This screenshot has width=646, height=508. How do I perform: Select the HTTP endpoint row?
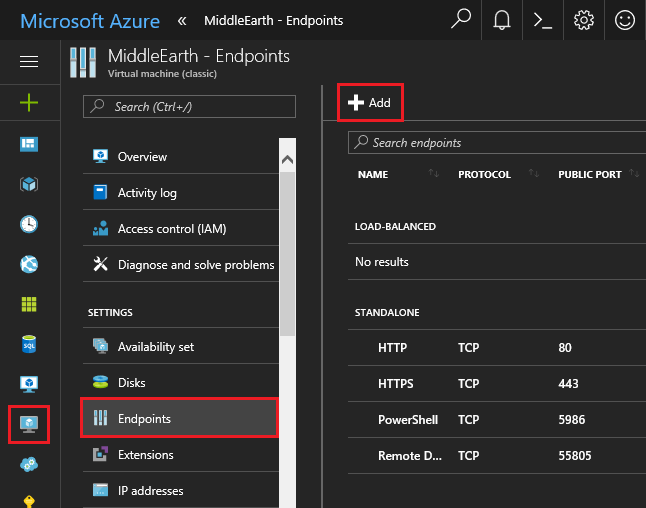coord(497,348)
